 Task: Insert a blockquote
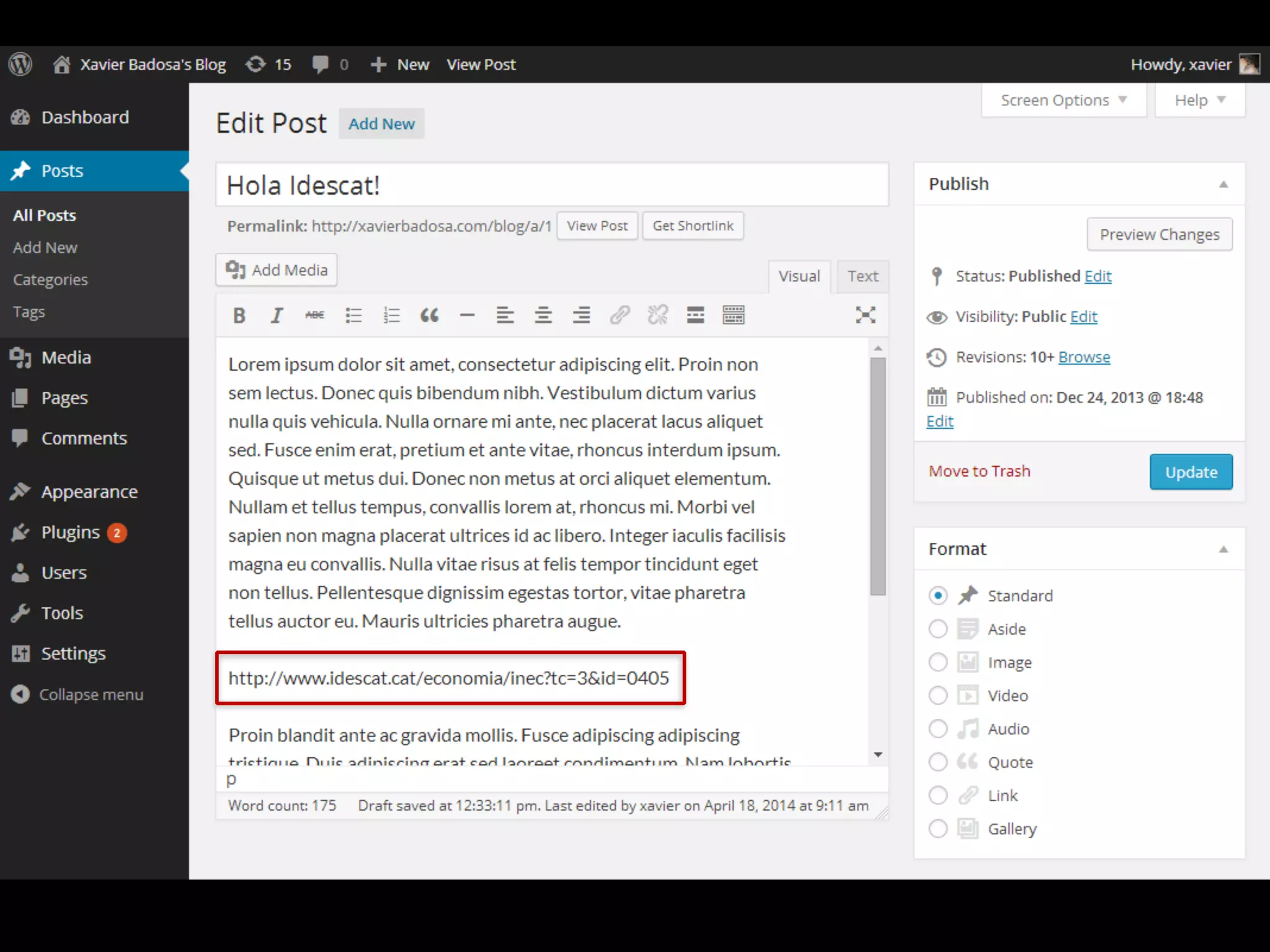tap(429, 315)
